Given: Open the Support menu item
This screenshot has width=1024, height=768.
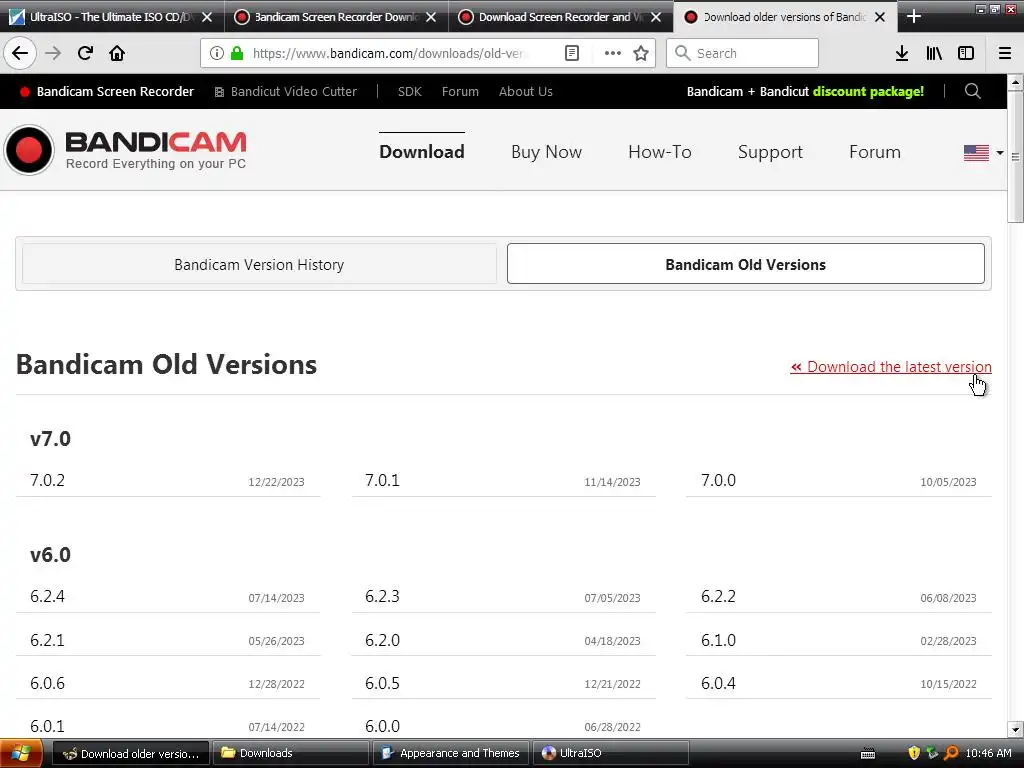Looking at the screenshot, I should tap(770, 152).
